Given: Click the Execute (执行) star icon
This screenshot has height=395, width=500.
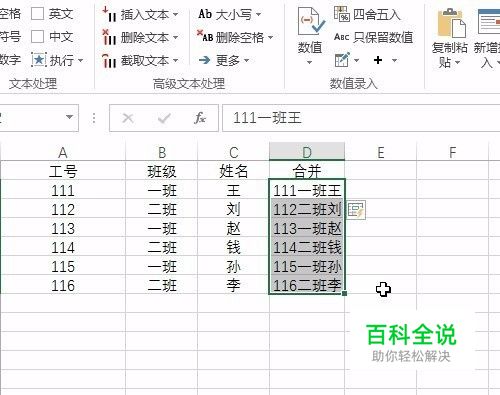Looking at the screenshot, I should tap(39, 60).
